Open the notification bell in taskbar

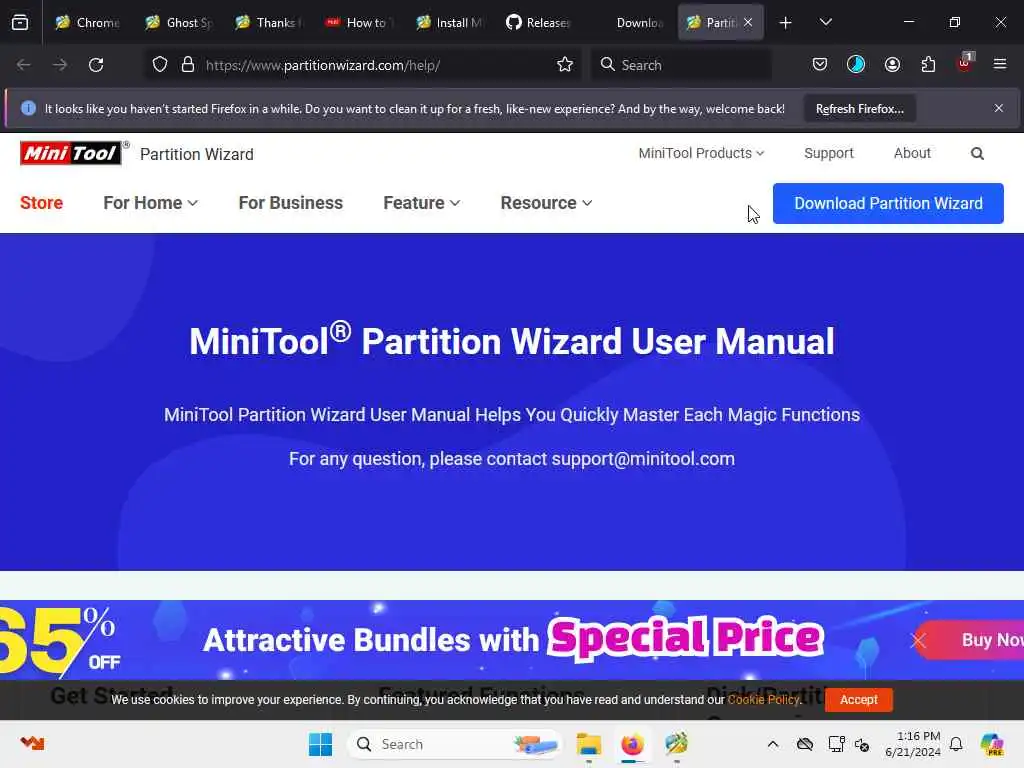(x=956, y=744)
